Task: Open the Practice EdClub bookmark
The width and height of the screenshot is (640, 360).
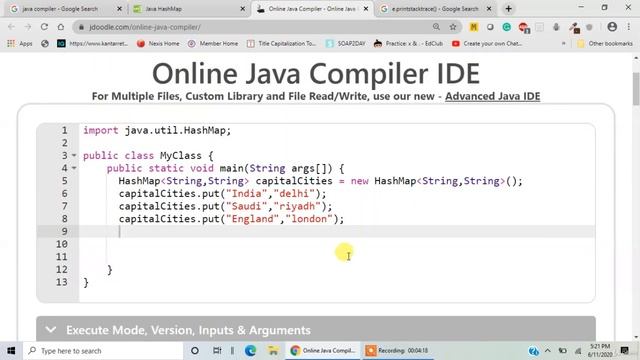Action: click(409, 43)
